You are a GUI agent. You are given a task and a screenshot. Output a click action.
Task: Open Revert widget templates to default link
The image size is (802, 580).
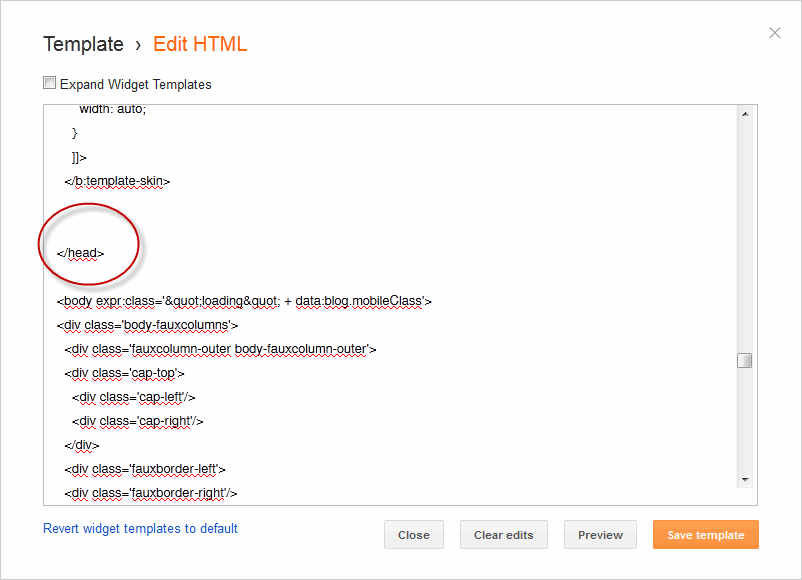coord(140,528)
